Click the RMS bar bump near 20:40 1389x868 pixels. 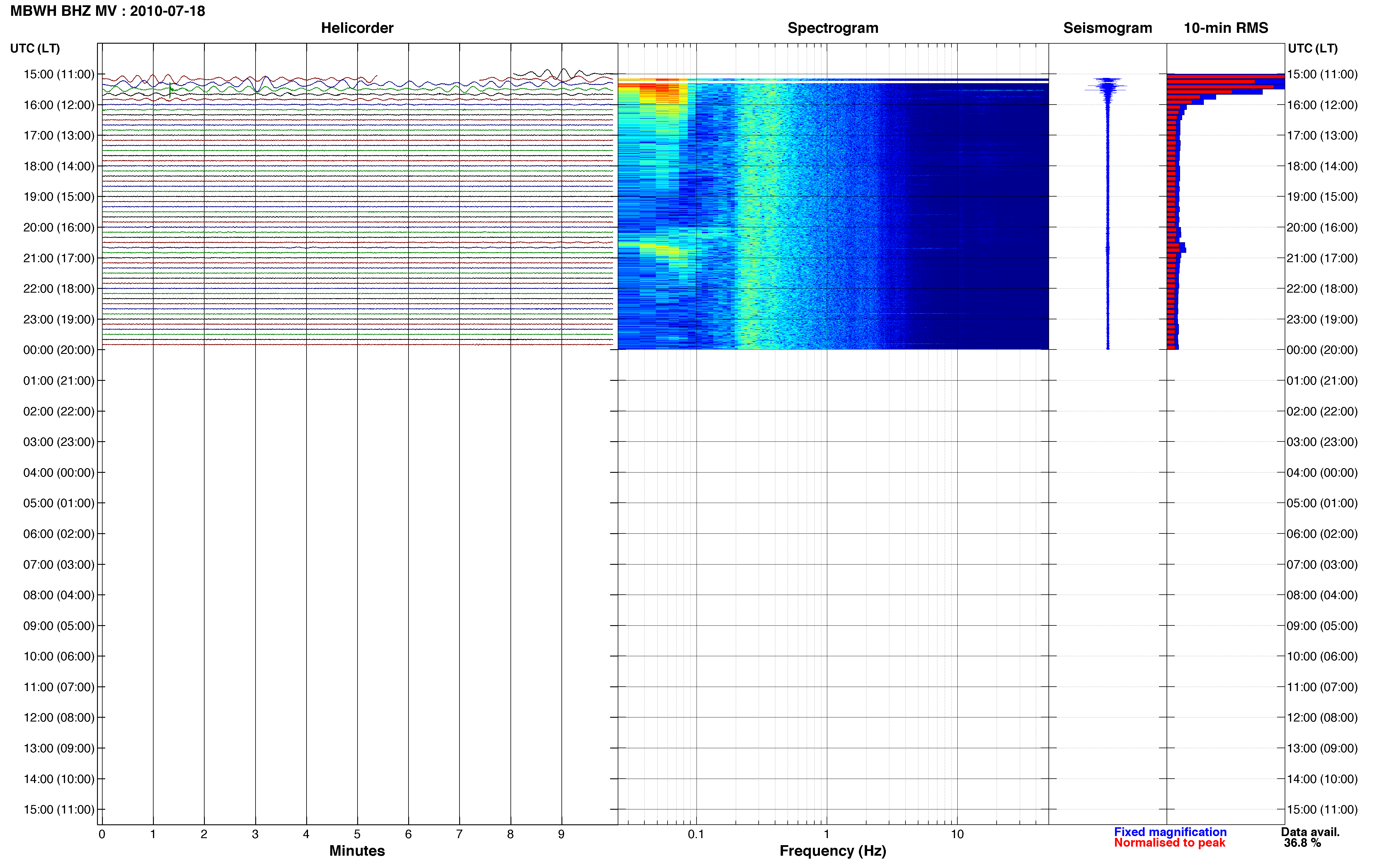click(1176, 248)
